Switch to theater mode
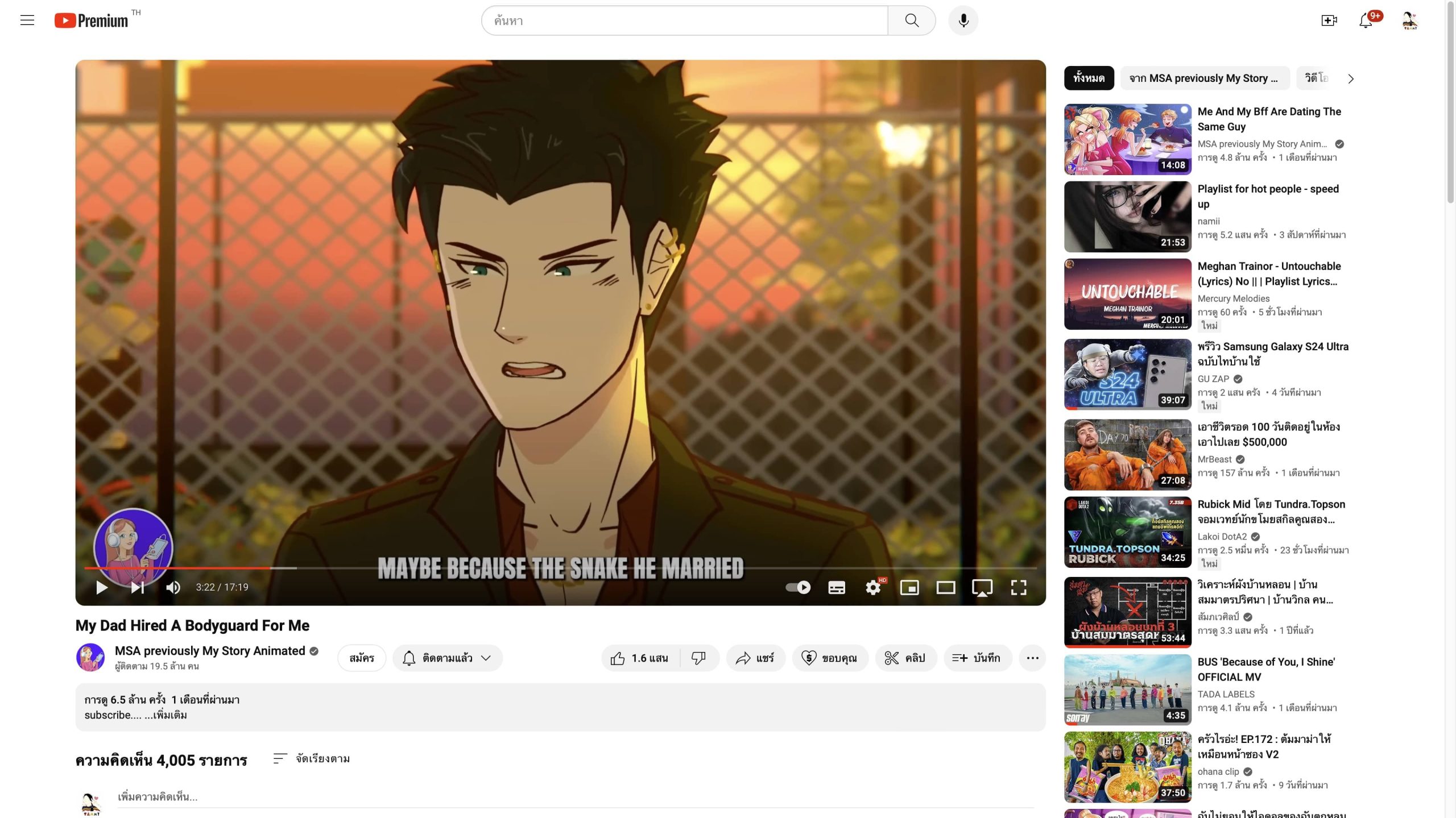The height and width of the screenshot is (818, 1456). [x=946, y=587]
